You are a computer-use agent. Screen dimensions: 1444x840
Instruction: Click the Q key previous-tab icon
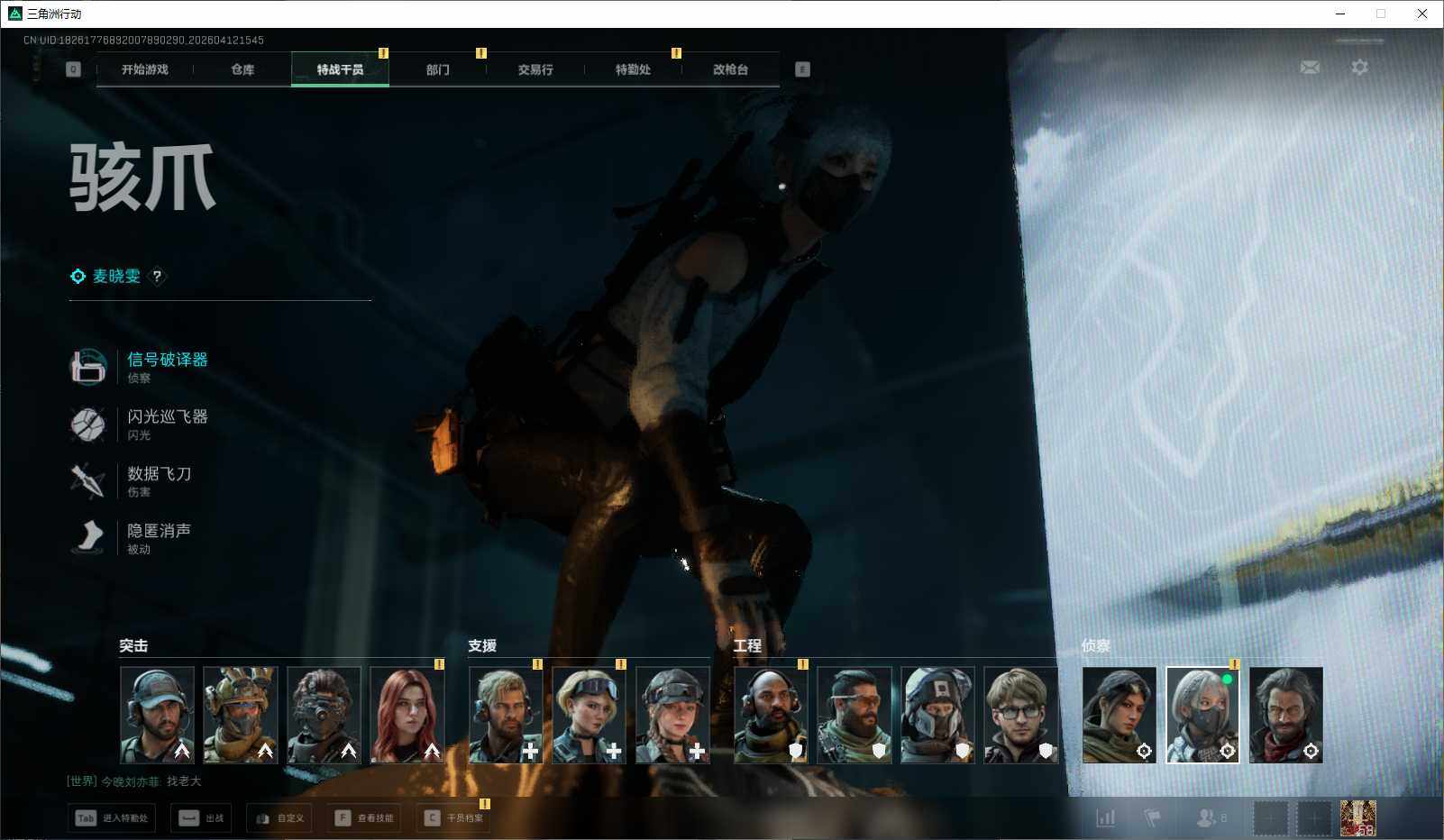(74, 69)
